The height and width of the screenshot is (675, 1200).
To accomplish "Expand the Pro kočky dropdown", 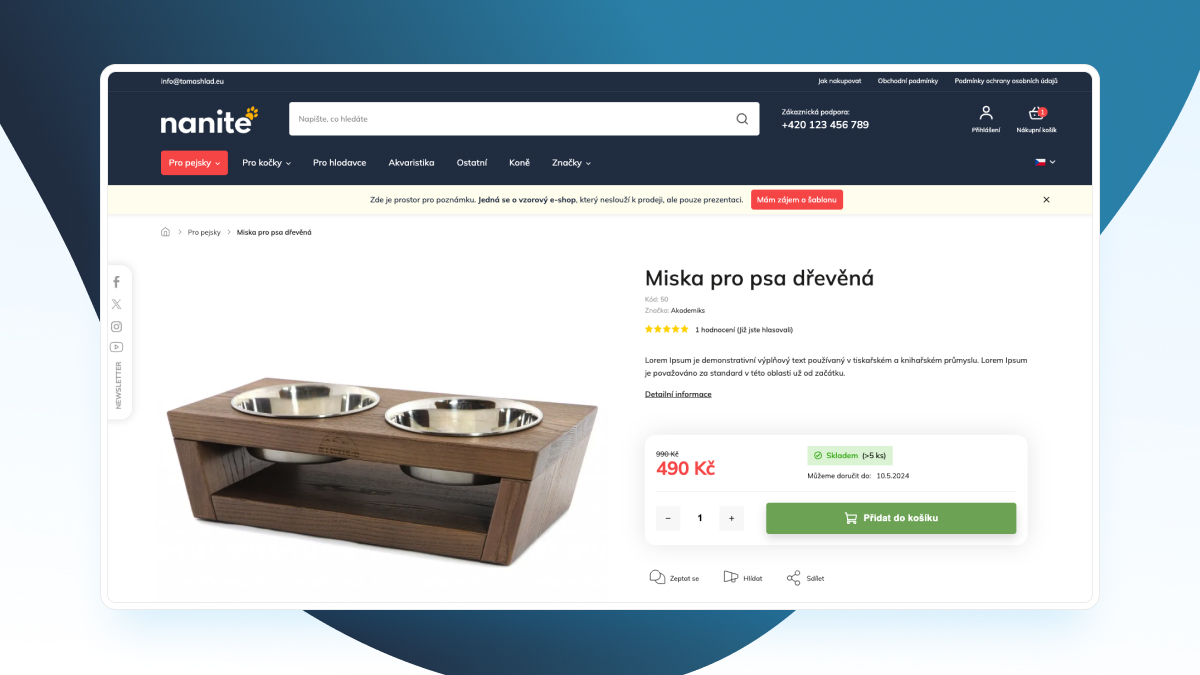I will tap(266, 163).
